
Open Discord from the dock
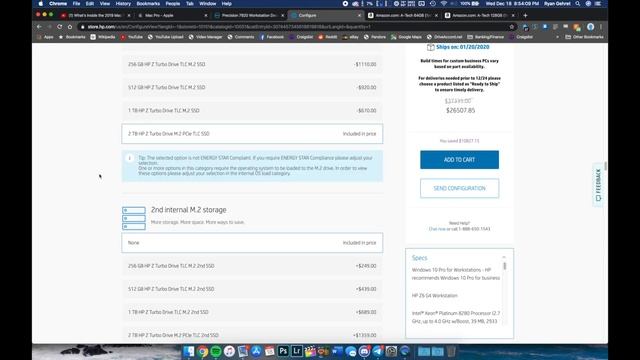coord(364,351)
